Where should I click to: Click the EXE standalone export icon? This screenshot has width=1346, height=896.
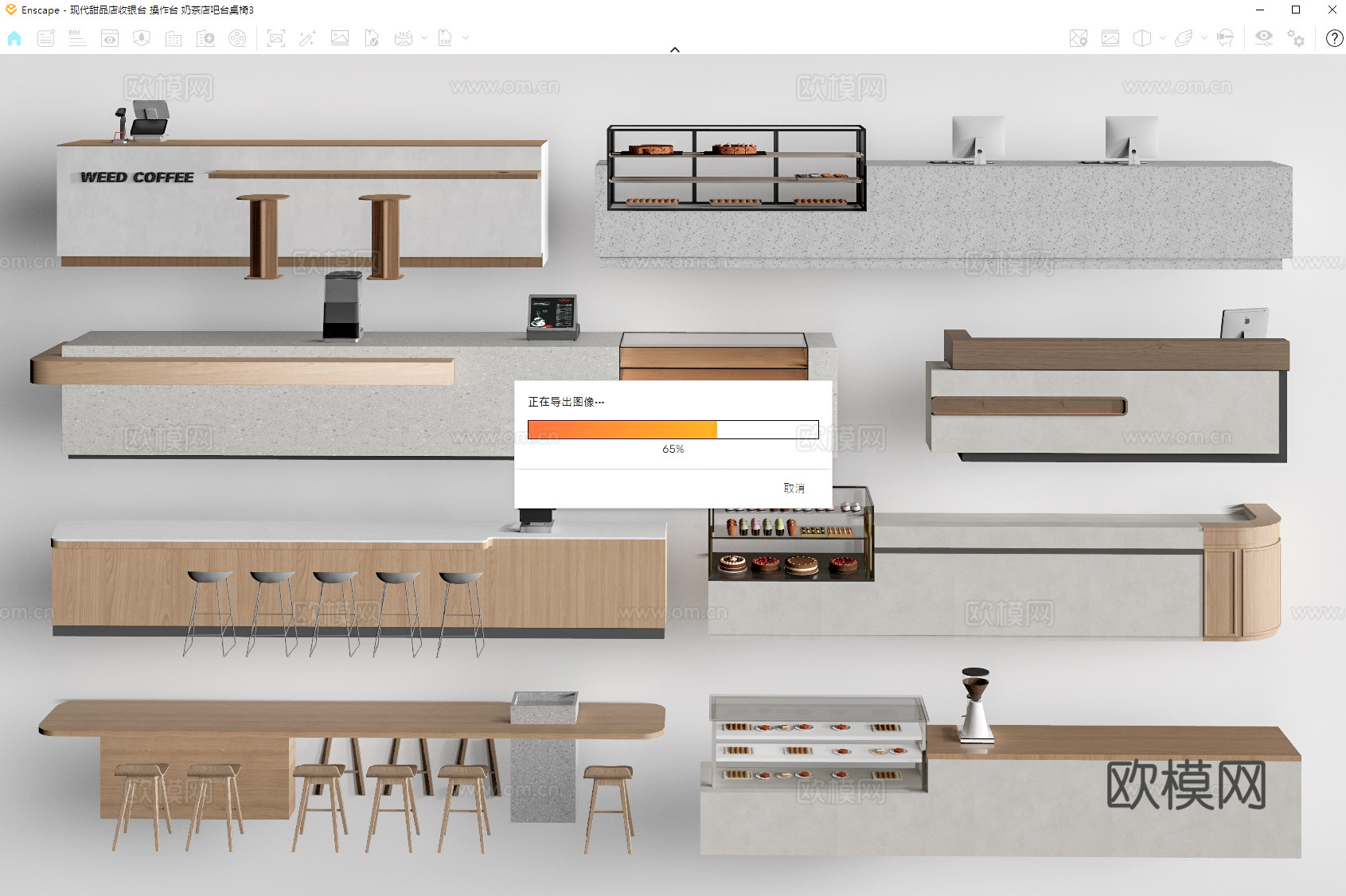point(446,38)
